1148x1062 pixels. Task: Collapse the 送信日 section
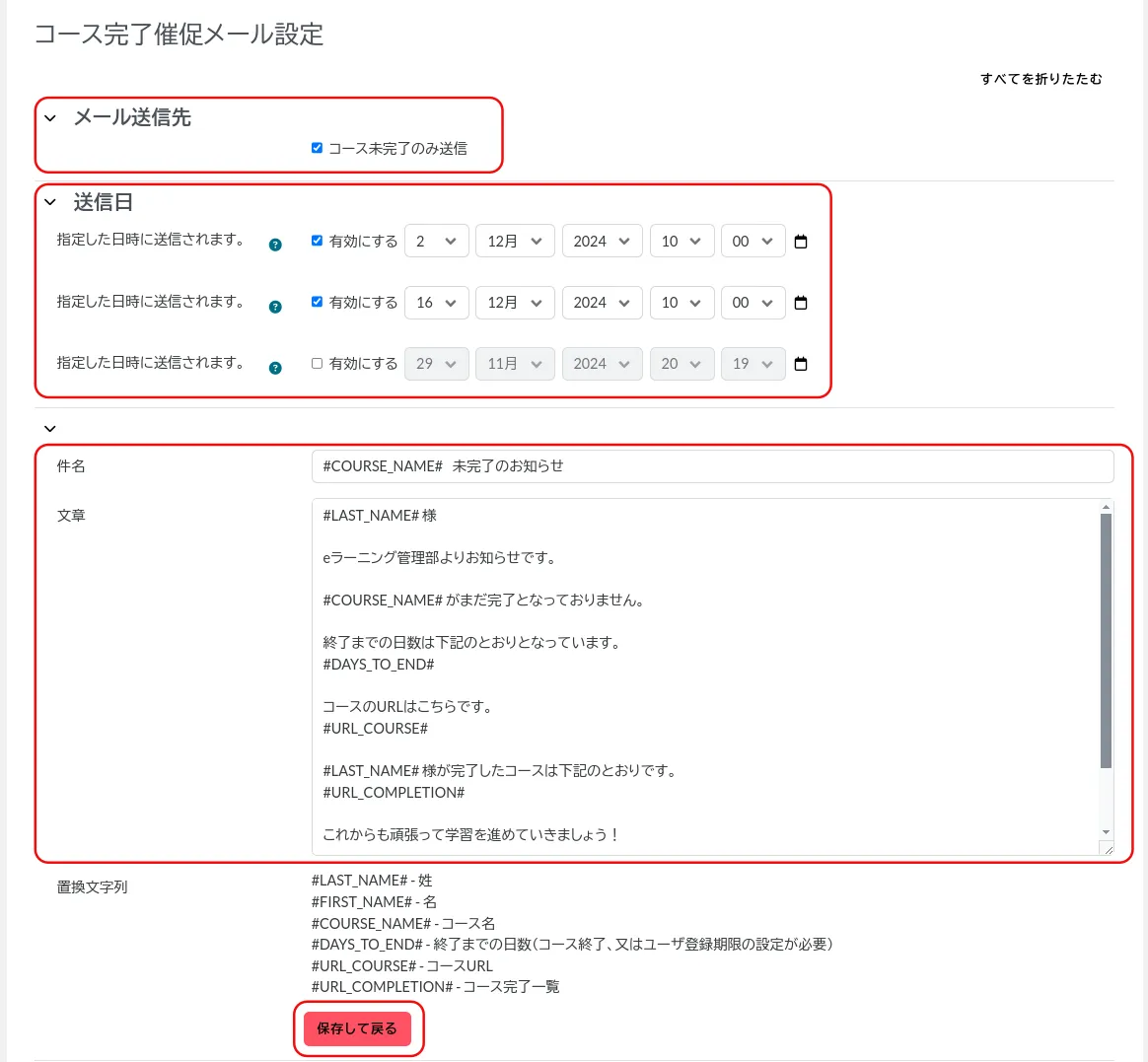(x=50, y=202)
